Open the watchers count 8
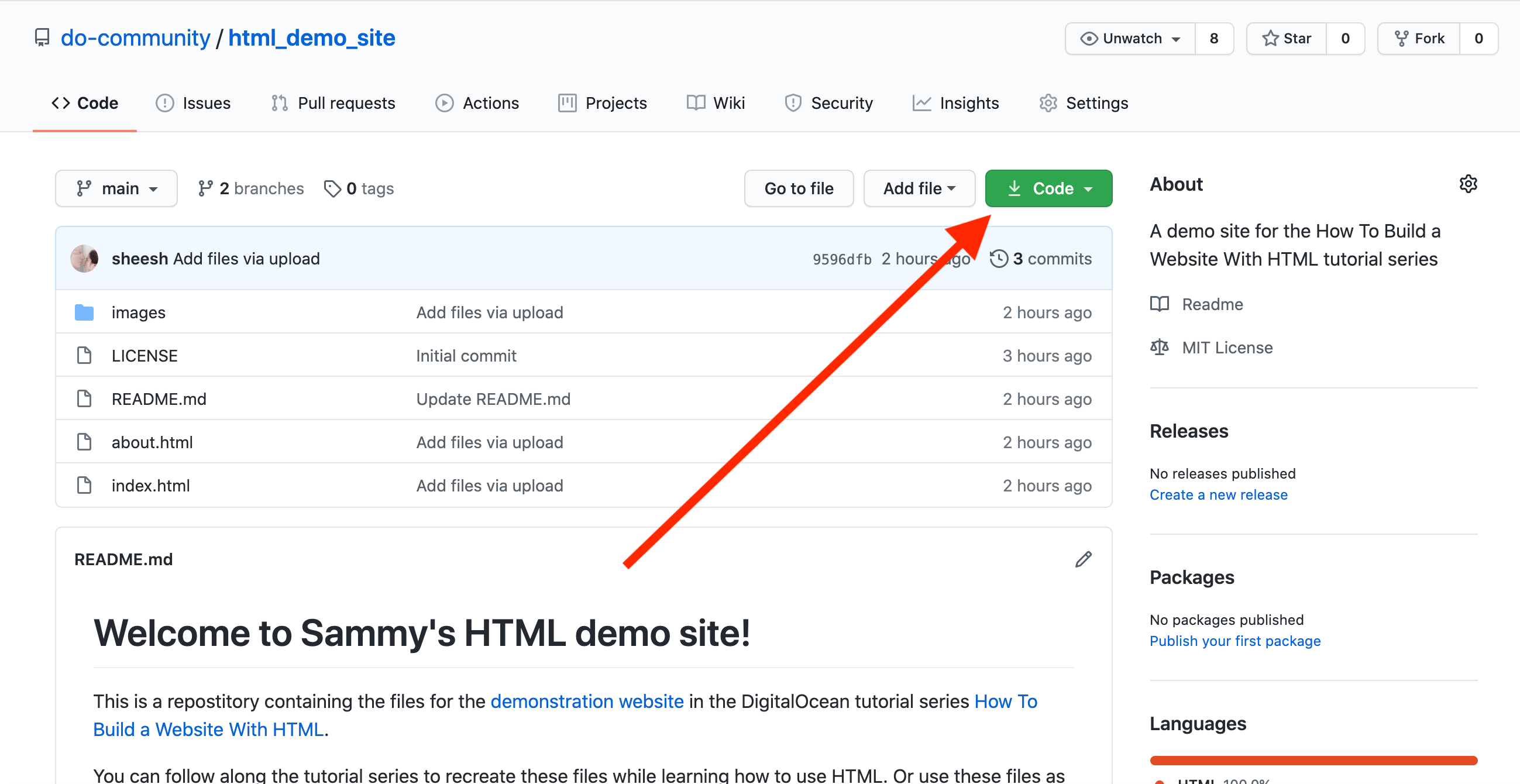The width and height of the screenshot is (1520, 784). [x=1214, y=39]
